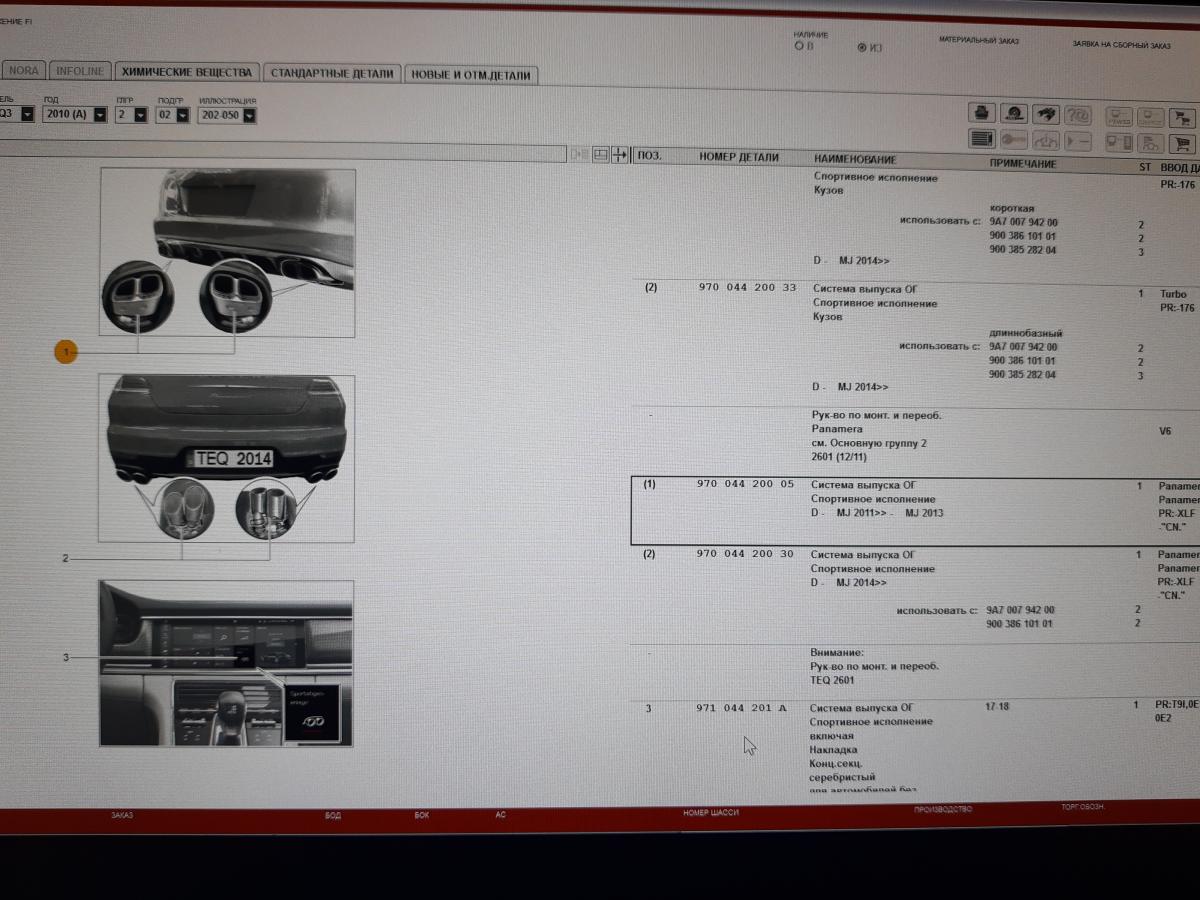Click the split-panel layout icon above illustrations
1200x900 pixels.
pos(601,154)
